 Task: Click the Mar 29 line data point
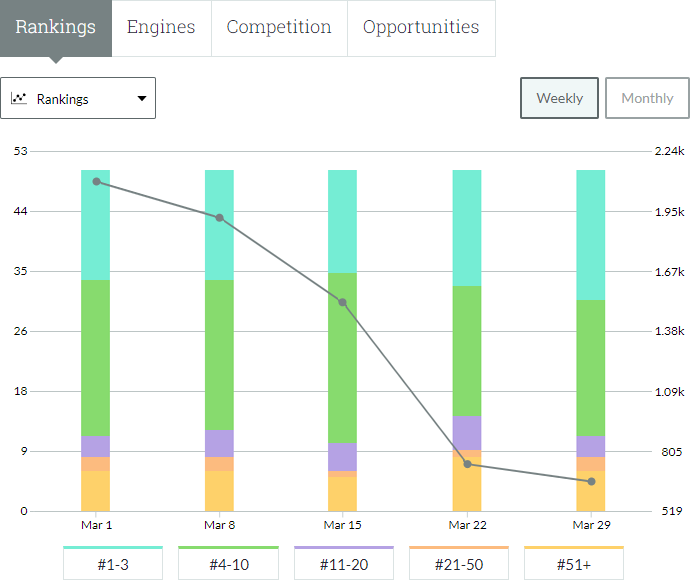[x=591, y=482]
